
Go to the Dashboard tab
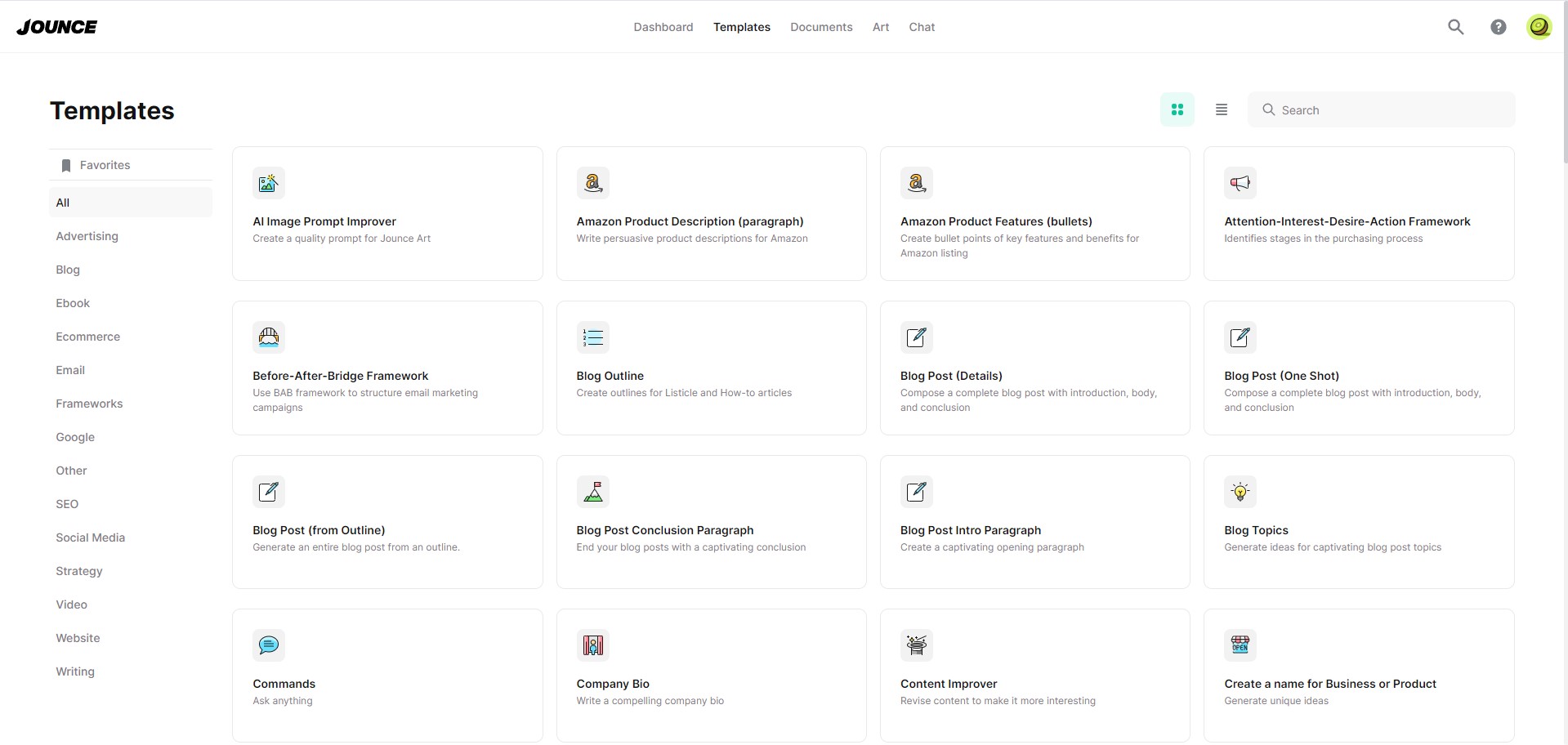click(663, 27)
